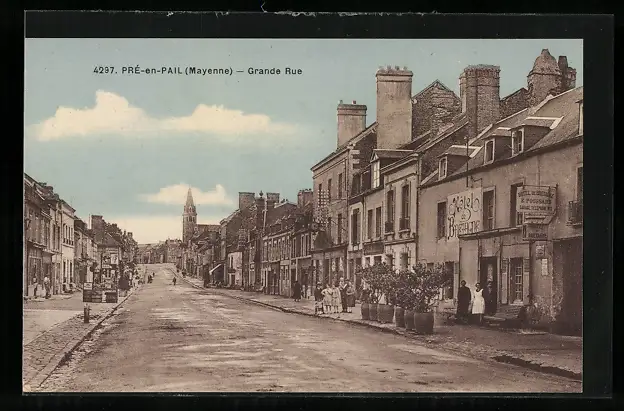
Task: Click the Hotel sign on the building facade
Action: [x=464, y=212]
